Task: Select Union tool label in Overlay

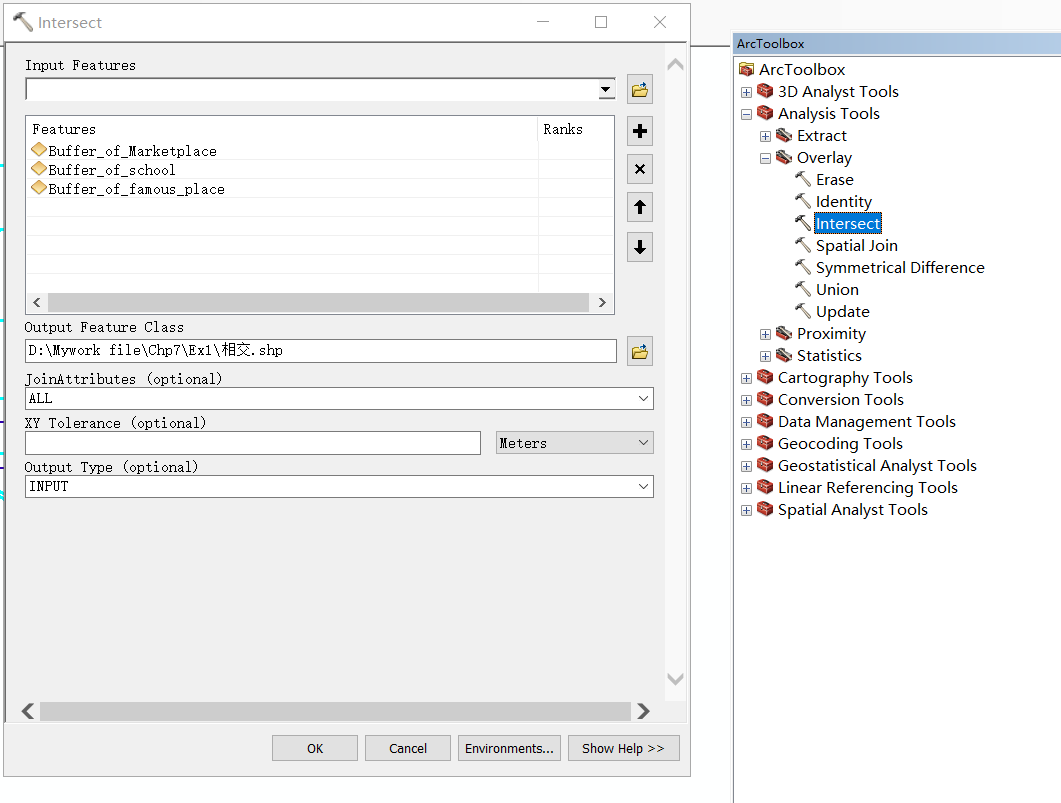Action: 837,290
